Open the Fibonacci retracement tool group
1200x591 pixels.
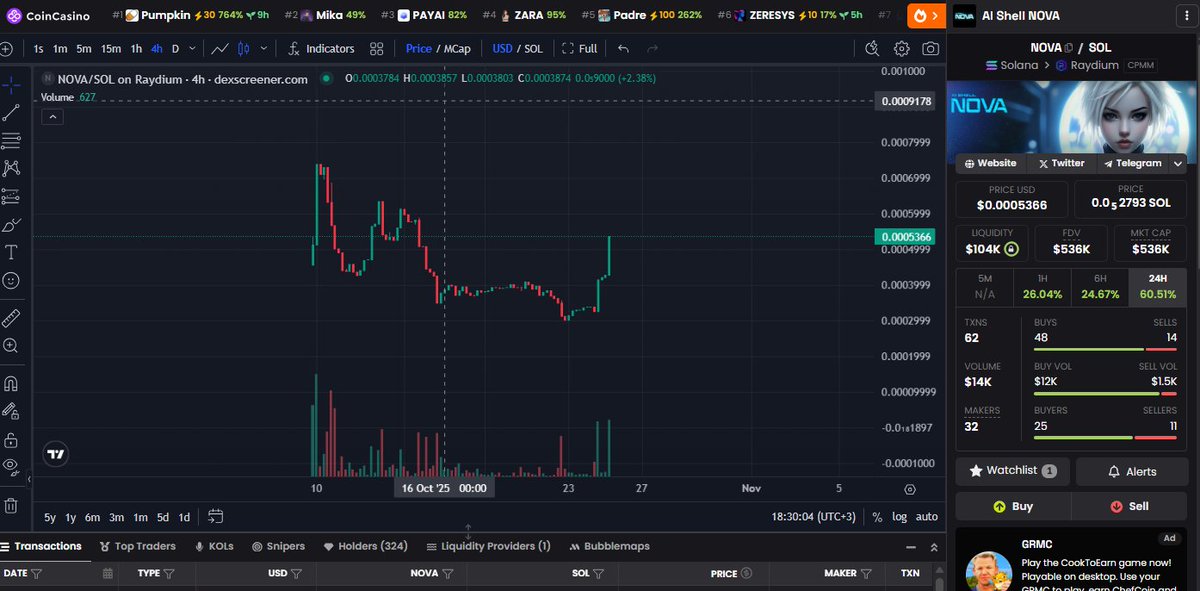[x=11, y=140]
